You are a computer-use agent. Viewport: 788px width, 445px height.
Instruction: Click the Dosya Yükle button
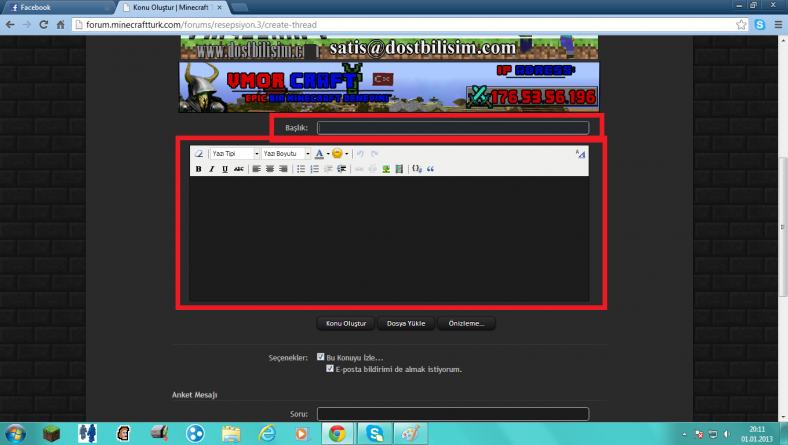[x=406, y=323]
